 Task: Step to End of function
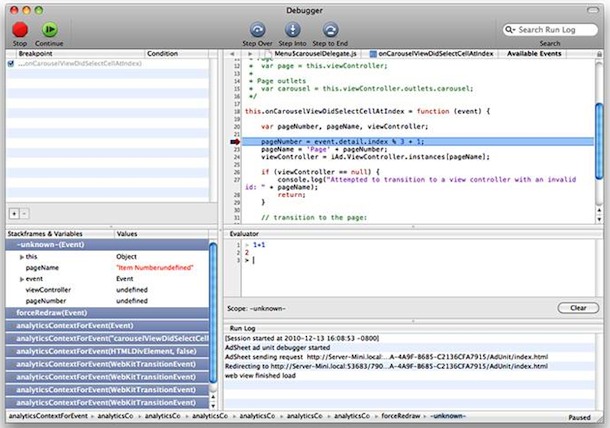(330, 30)
